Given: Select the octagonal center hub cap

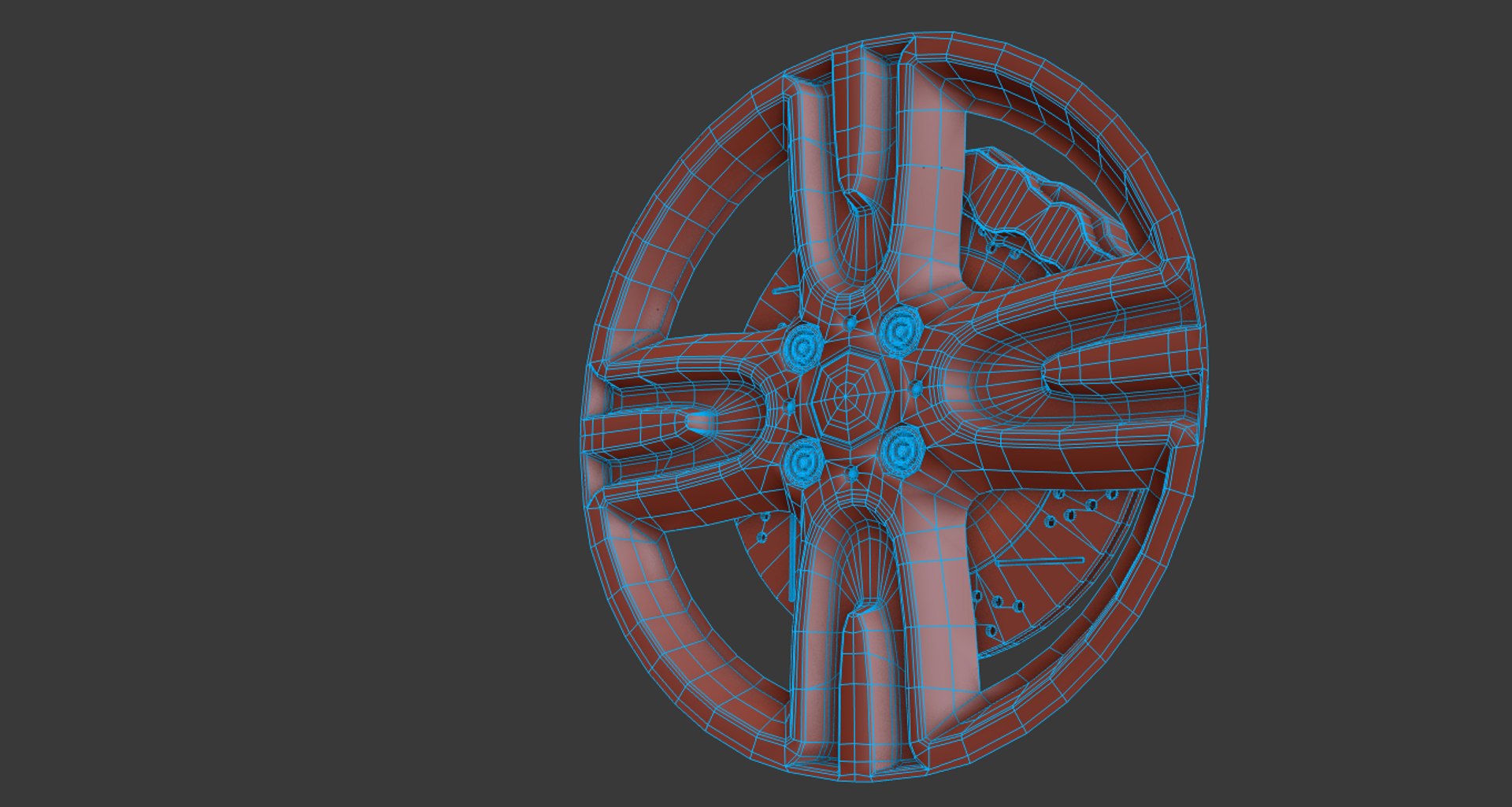Looking at the screenshot, I should pyautogui.click(x=851, y=397).
